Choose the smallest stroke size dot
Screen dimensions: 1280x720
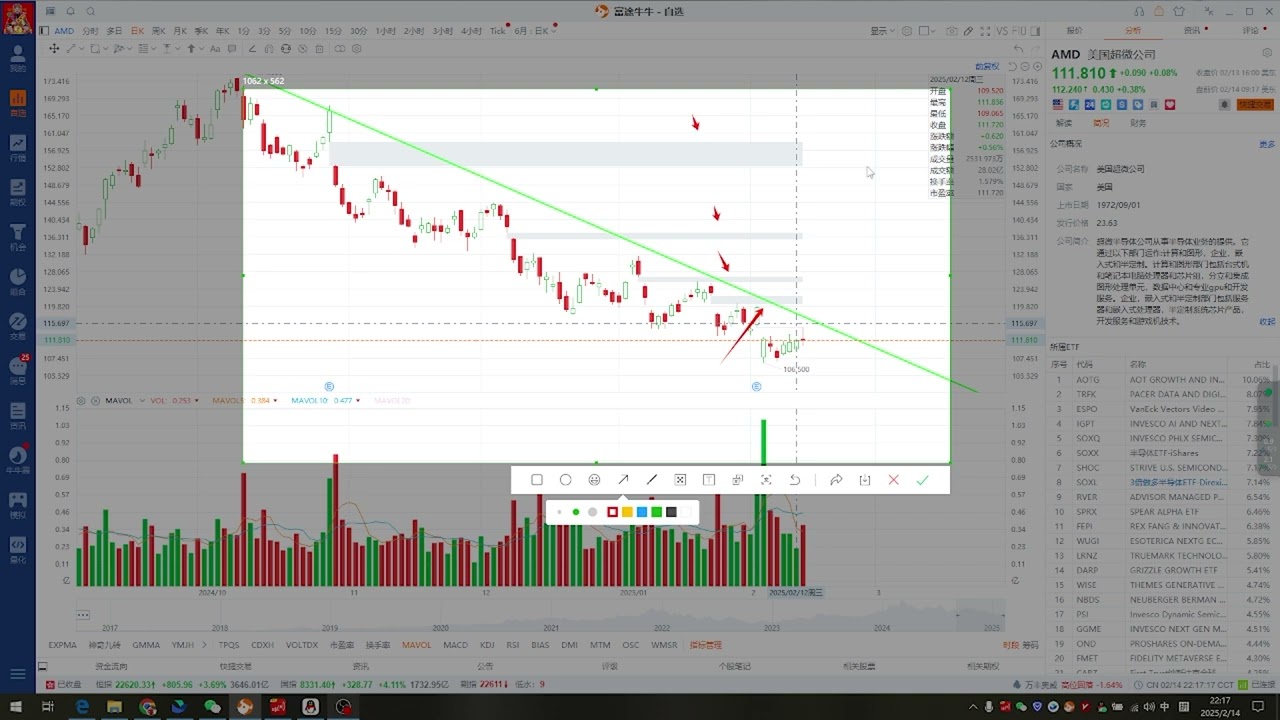560,512
